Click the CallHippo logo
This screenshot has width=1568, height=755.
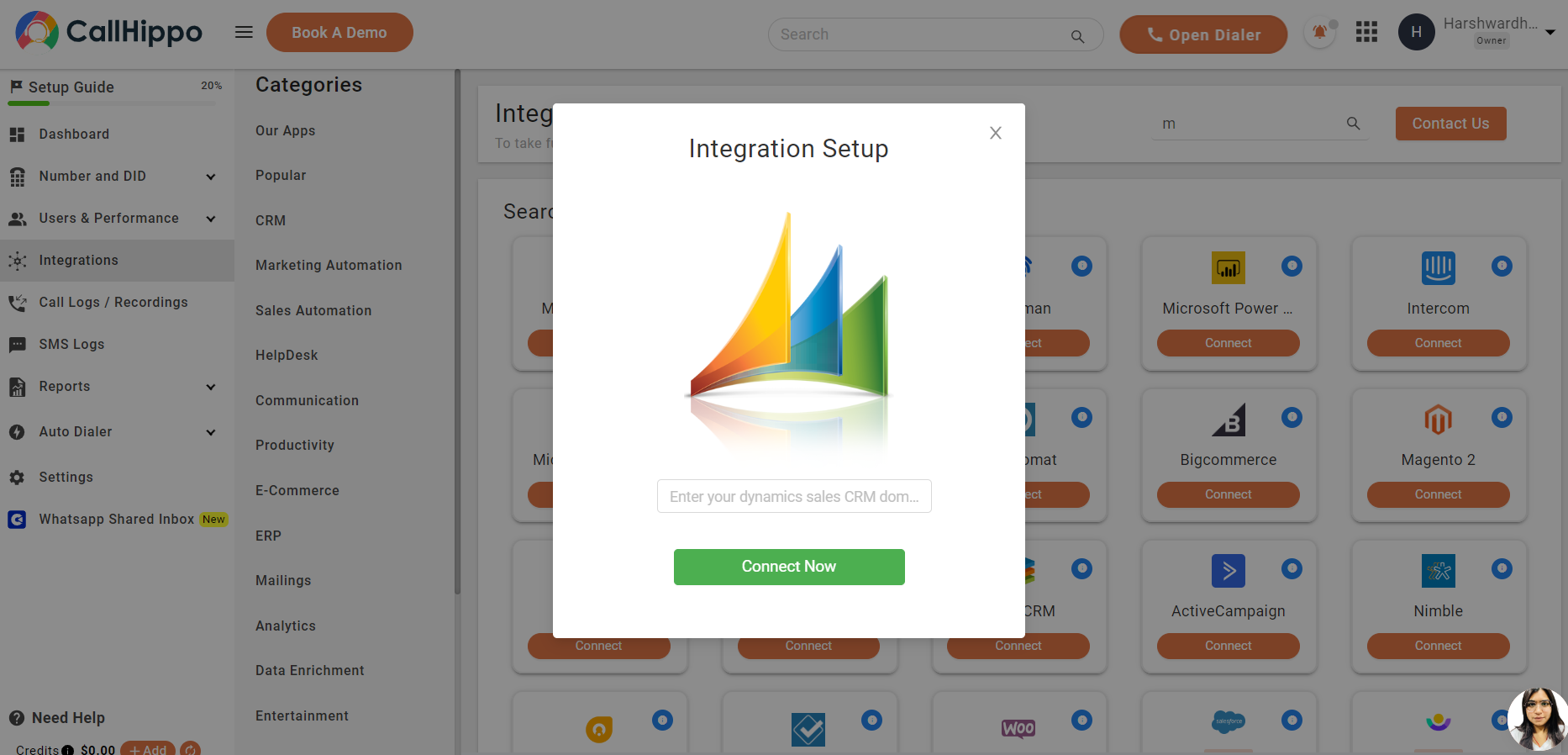coord(109,31)
